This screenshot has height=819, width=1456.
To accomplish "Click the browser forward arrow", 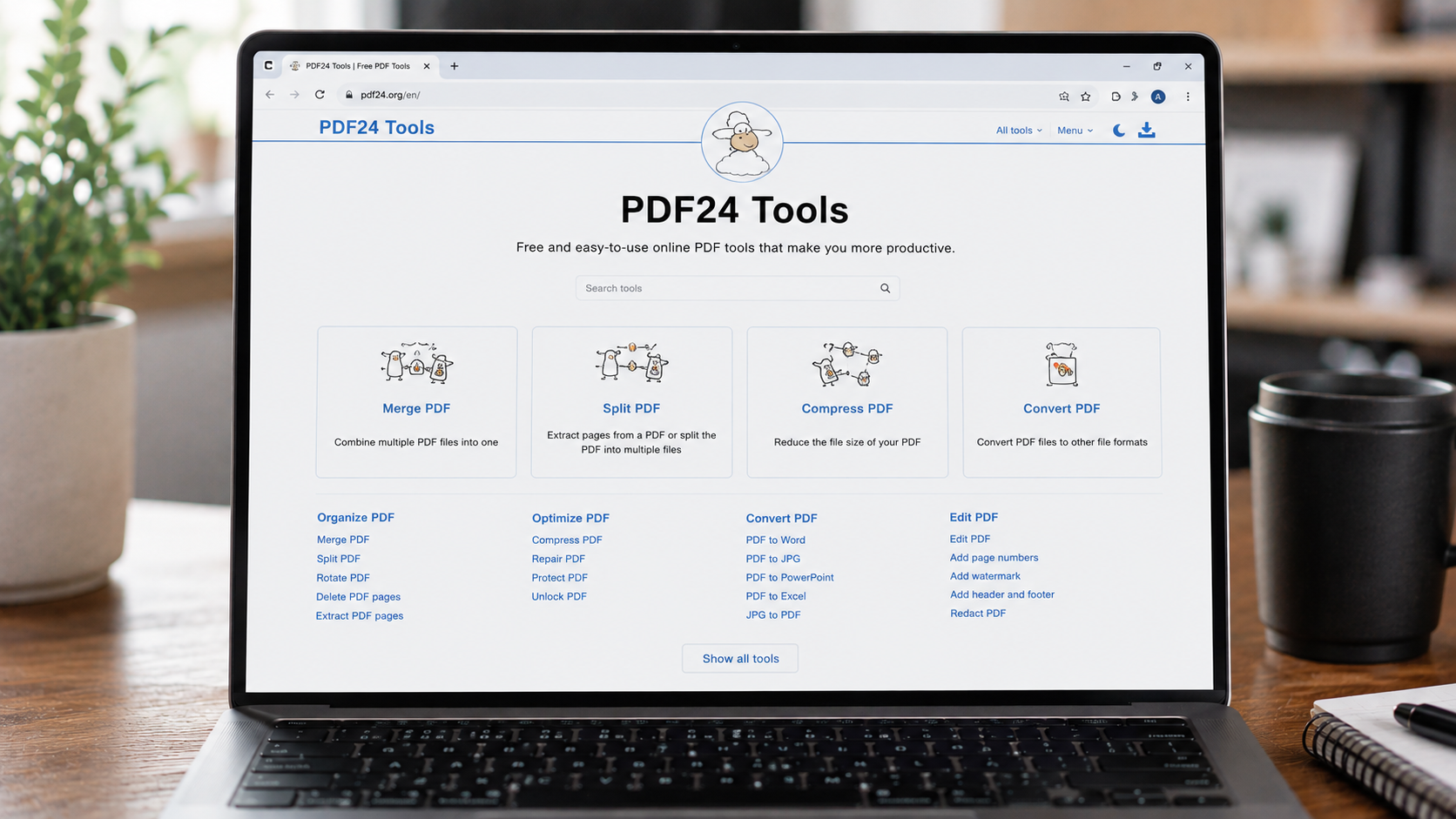I will tap(294, 95).
